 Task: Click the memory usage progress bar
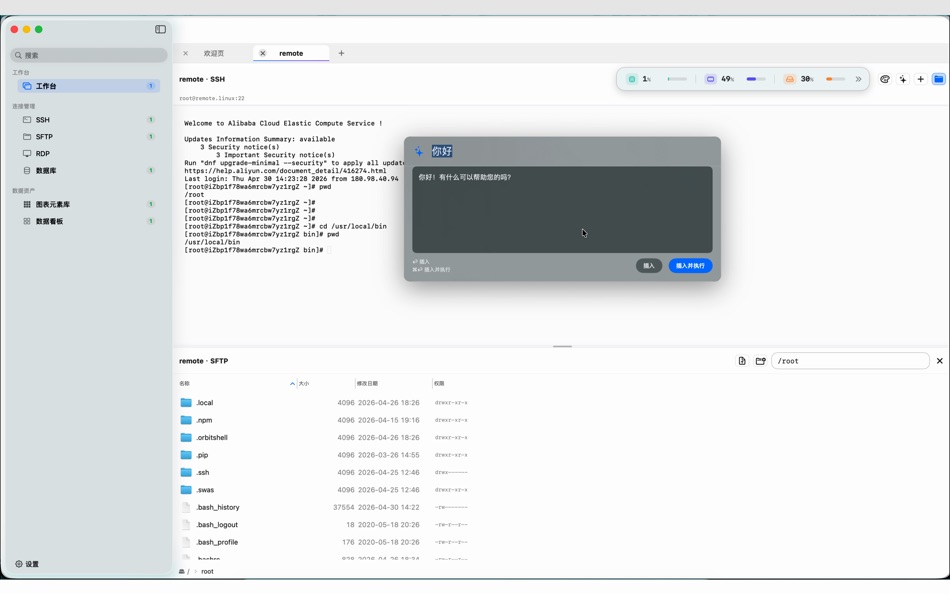click(x=756, y=79)
